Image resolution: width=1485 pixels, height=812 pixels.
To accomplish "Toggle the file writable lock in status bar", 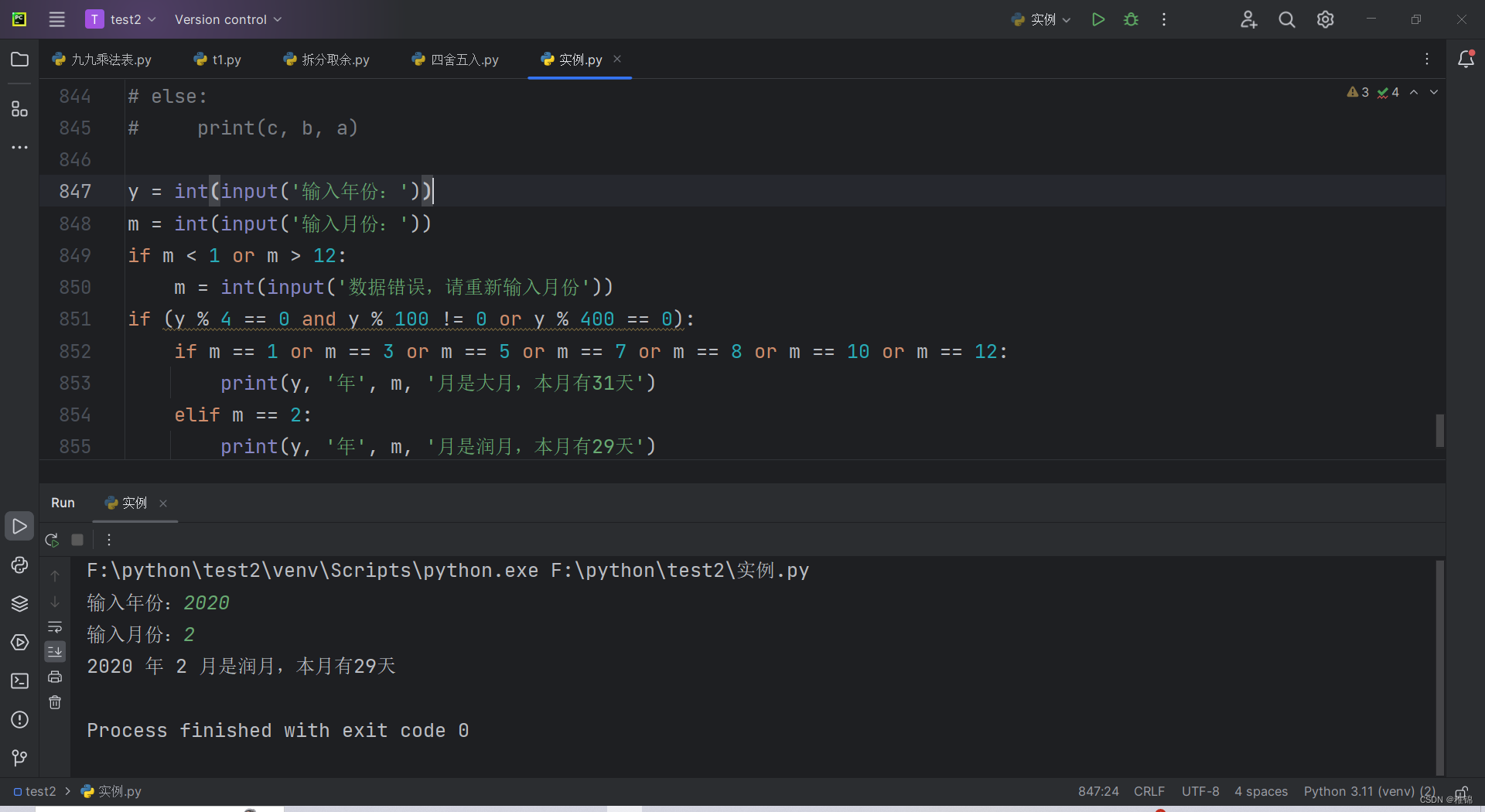I will 1463,792.
